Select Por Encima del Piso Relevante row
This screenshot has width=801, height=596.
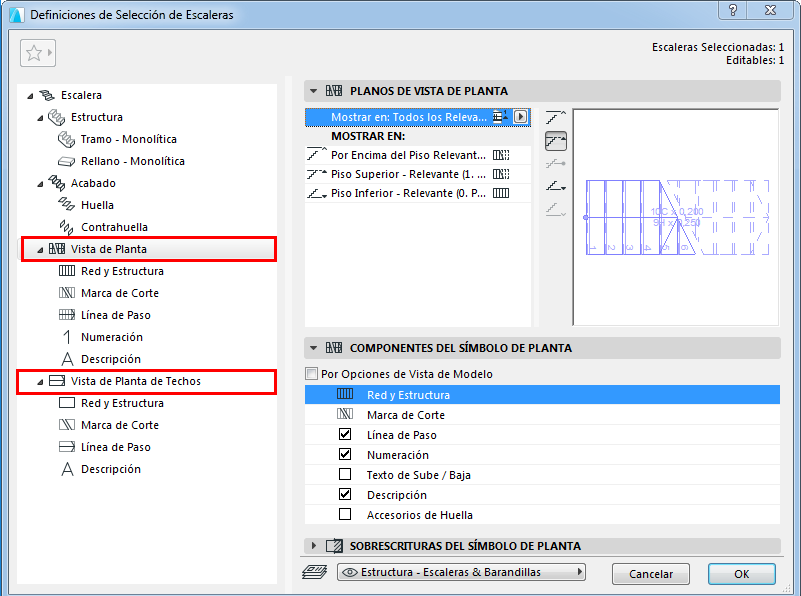pos(418,155)
